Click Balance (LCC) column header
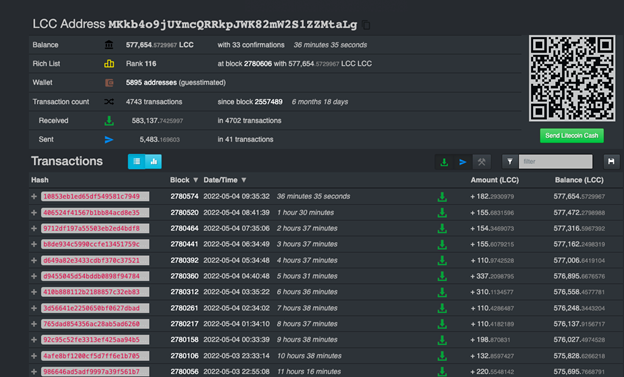This screenshot has width=624, height=377. (579, 180)
